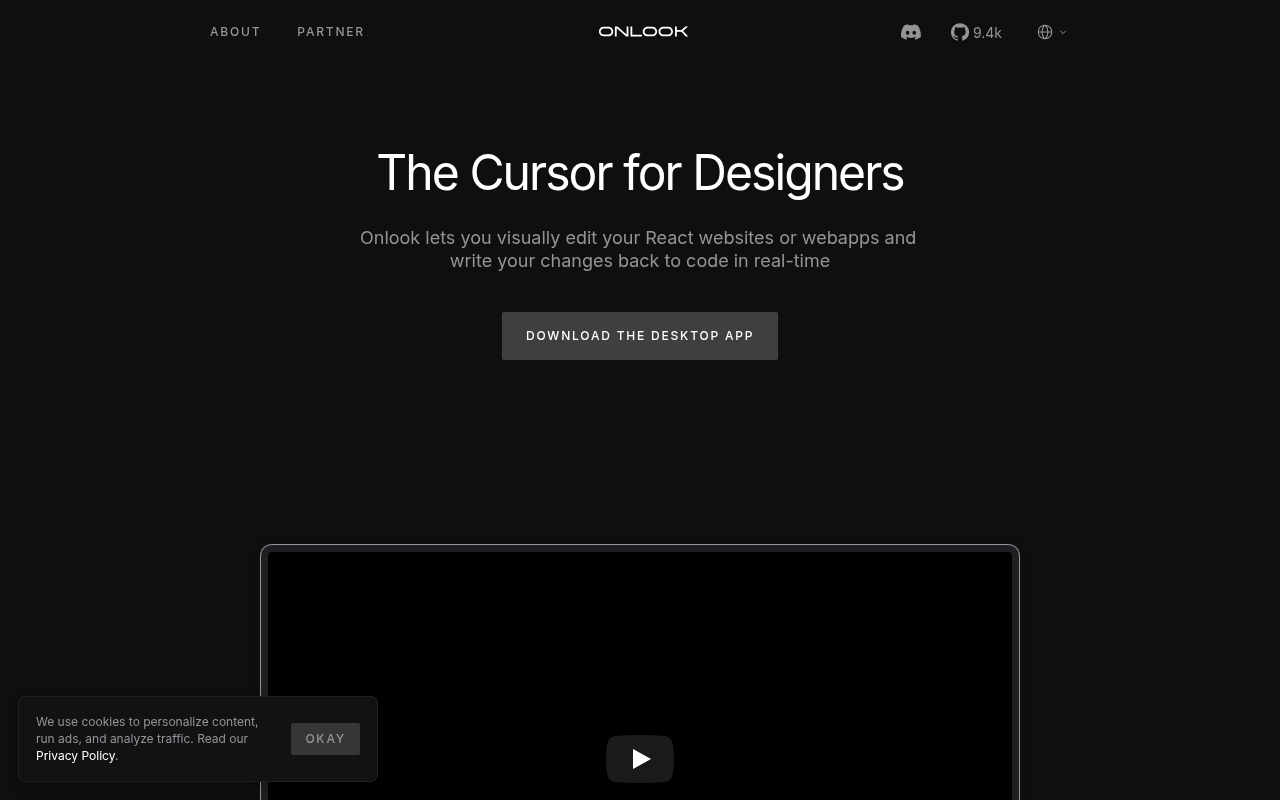Dismiss cookie notice with Okay
Viewport: 1280px width, 800px height.
coord(325,739)
